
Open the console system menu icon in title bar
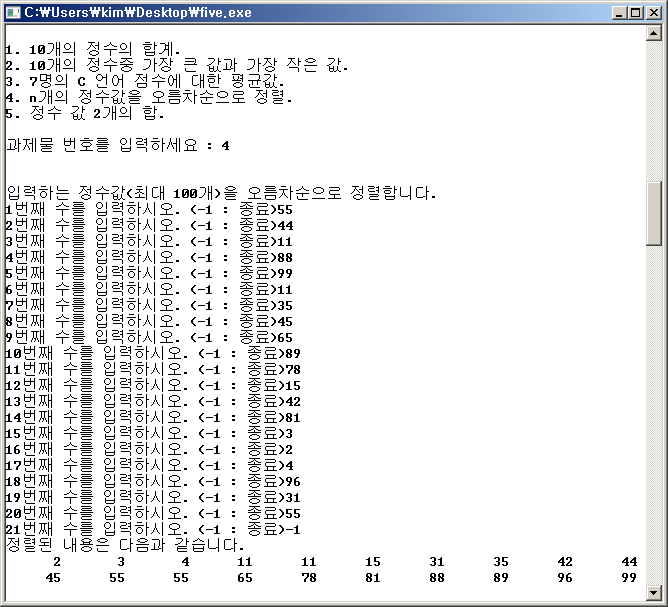[13, 12]
